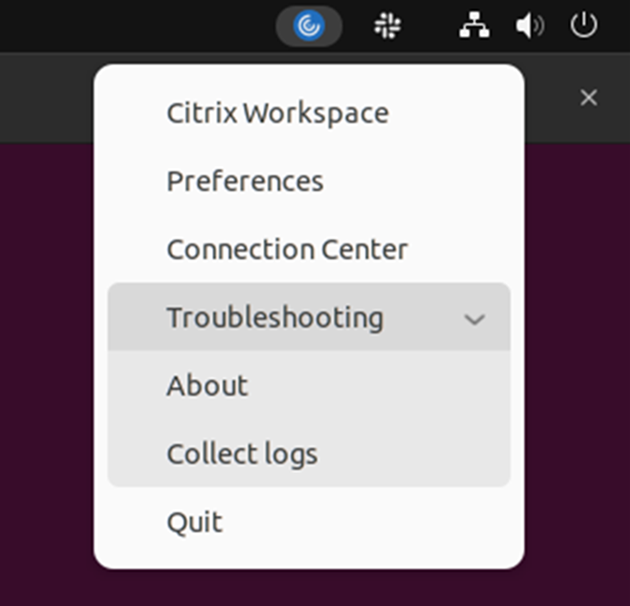This screenshot has height=606, width=630.
Task: Select Preferences in the tray menu
Action: [x=245, y=181]
